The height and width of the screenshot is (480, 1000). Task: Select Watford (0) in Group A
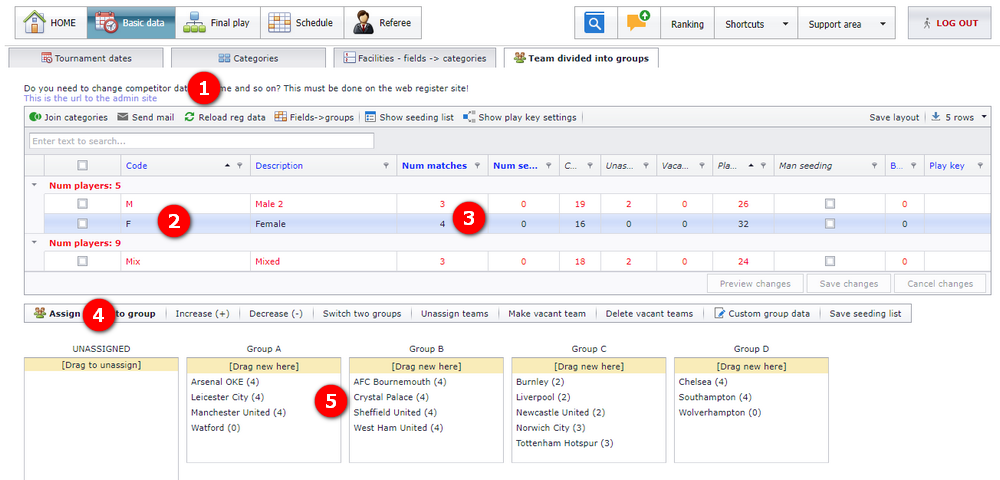click(216, 428)
